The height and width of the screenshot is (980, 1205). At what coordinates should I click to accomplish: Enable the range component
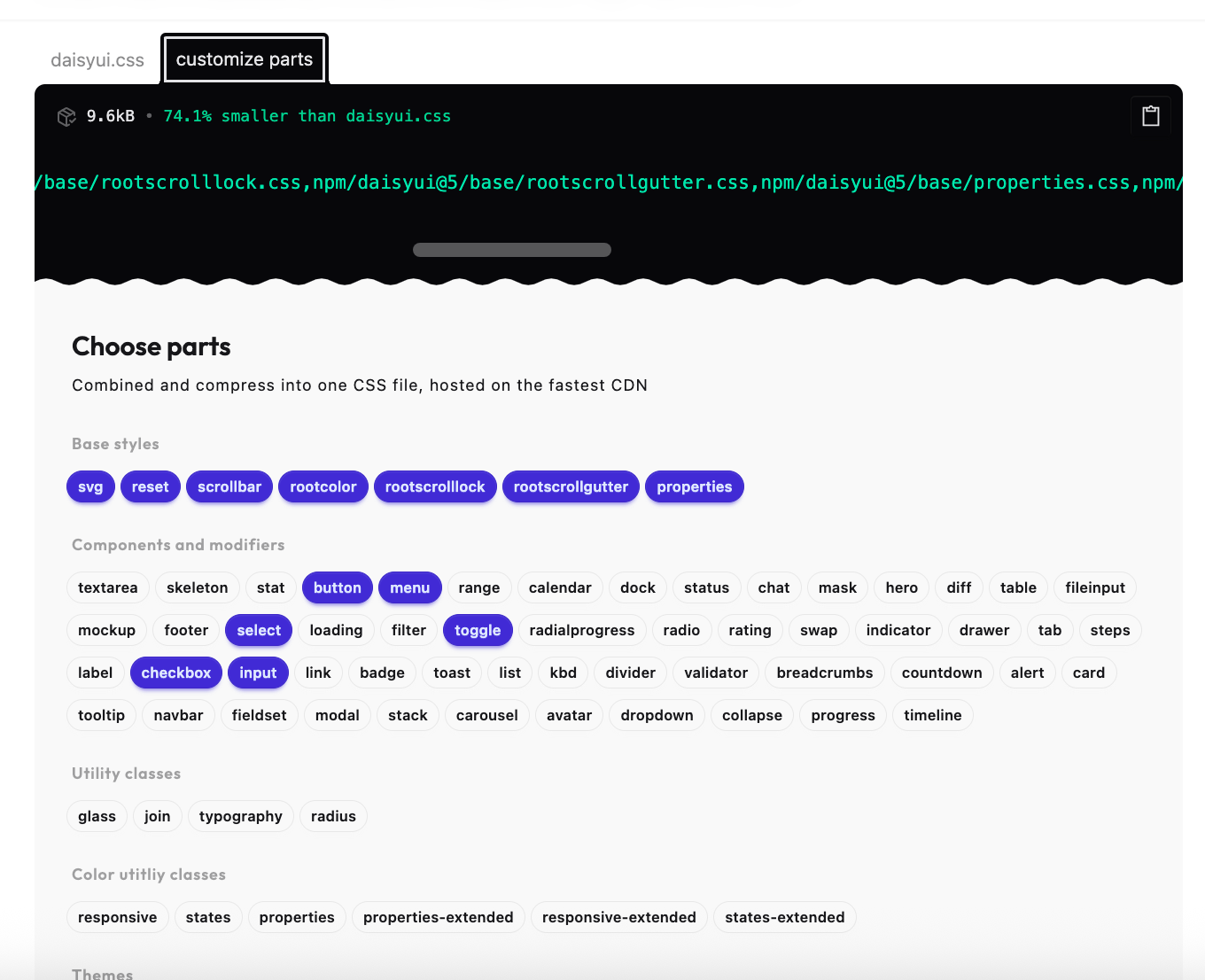479,587
